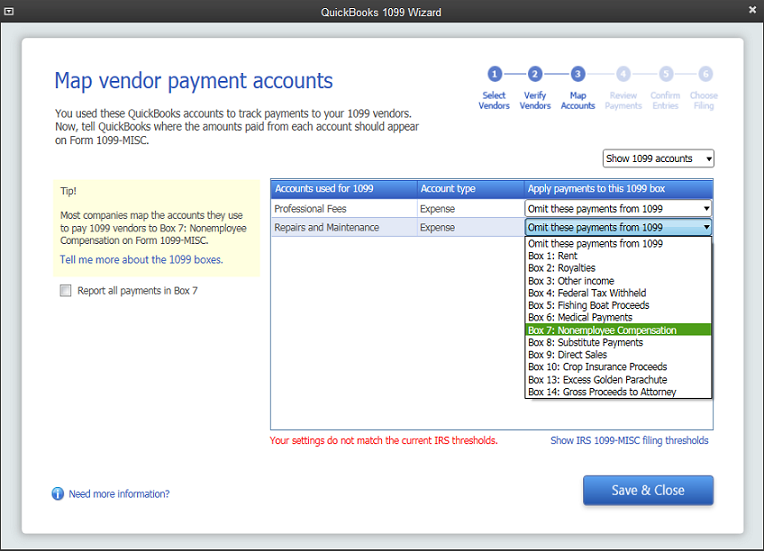Image resolution: width=764 pixels, height=551 pixels.
Task: Click step 3 Map Accounts circle
Action: tap(577, 74)
